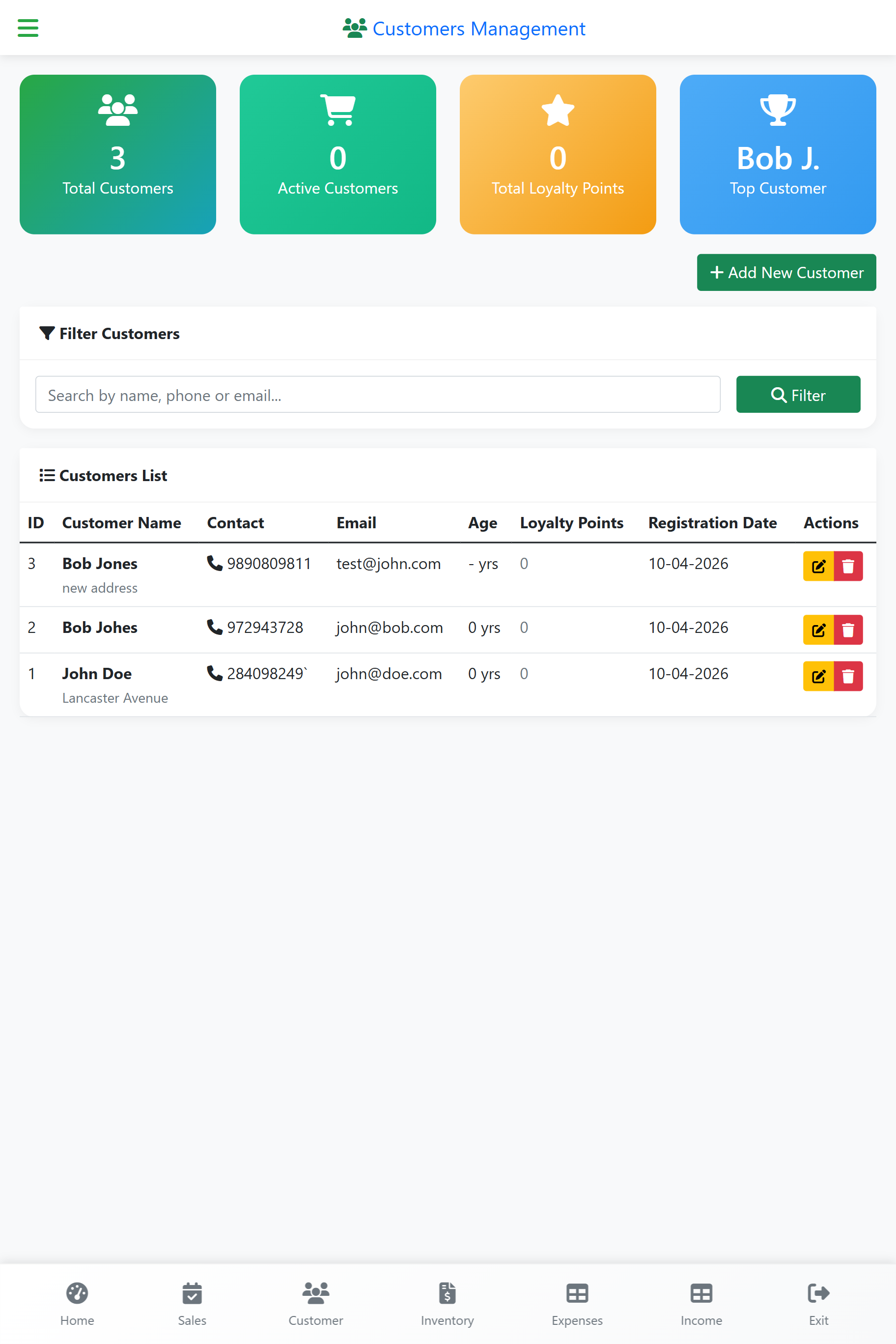Viewport: 896px width, 1344px height.
Task: Click the Customers List heading
Action: pyautogui.click(x=113, y=475)
